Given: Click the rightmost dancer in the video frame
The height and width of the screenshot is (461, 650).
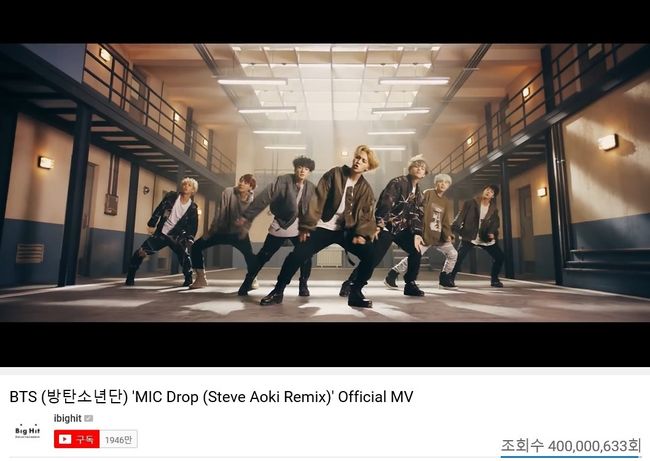Looking at the screenshot, I should coord(479,235).
